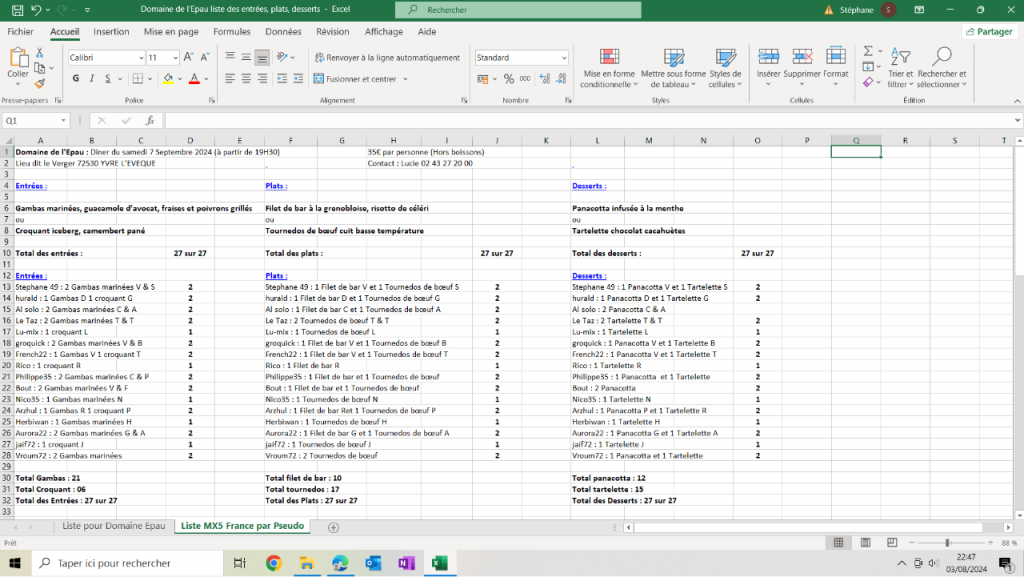Click increase decimal icon

tap(545, 79)
